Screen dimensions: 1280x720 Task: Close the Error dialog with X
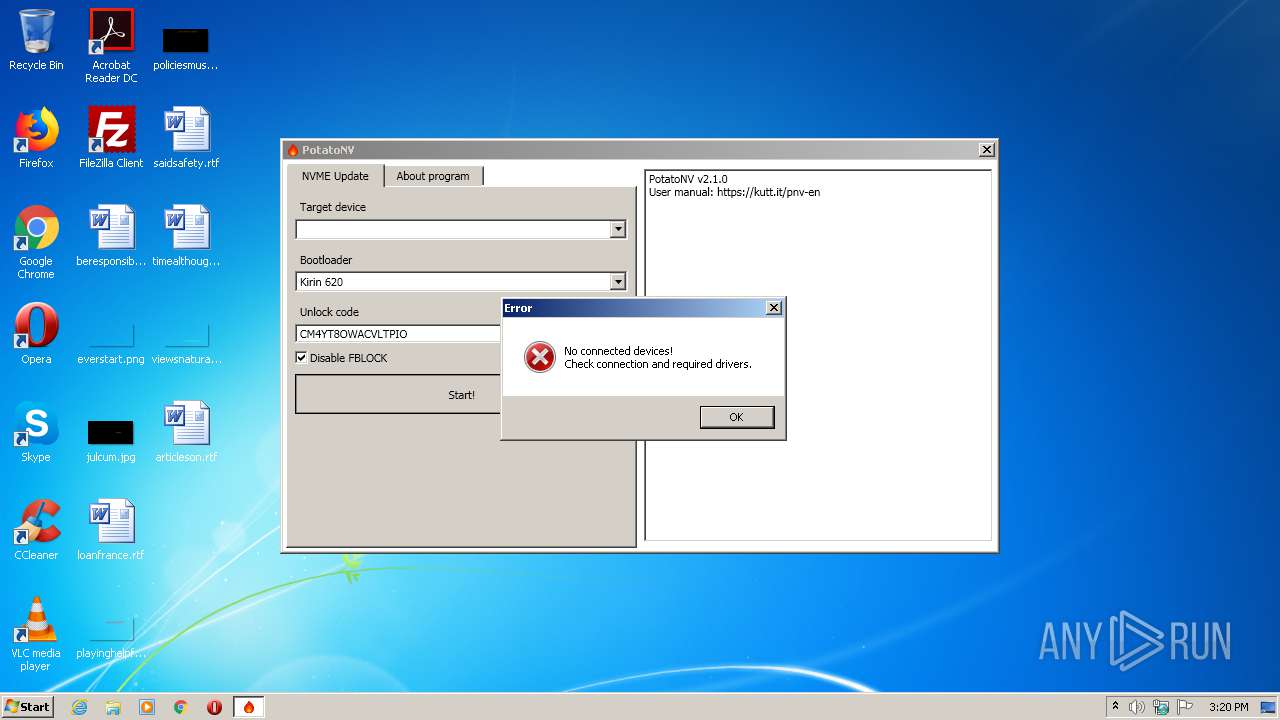[x=773, y=308]
